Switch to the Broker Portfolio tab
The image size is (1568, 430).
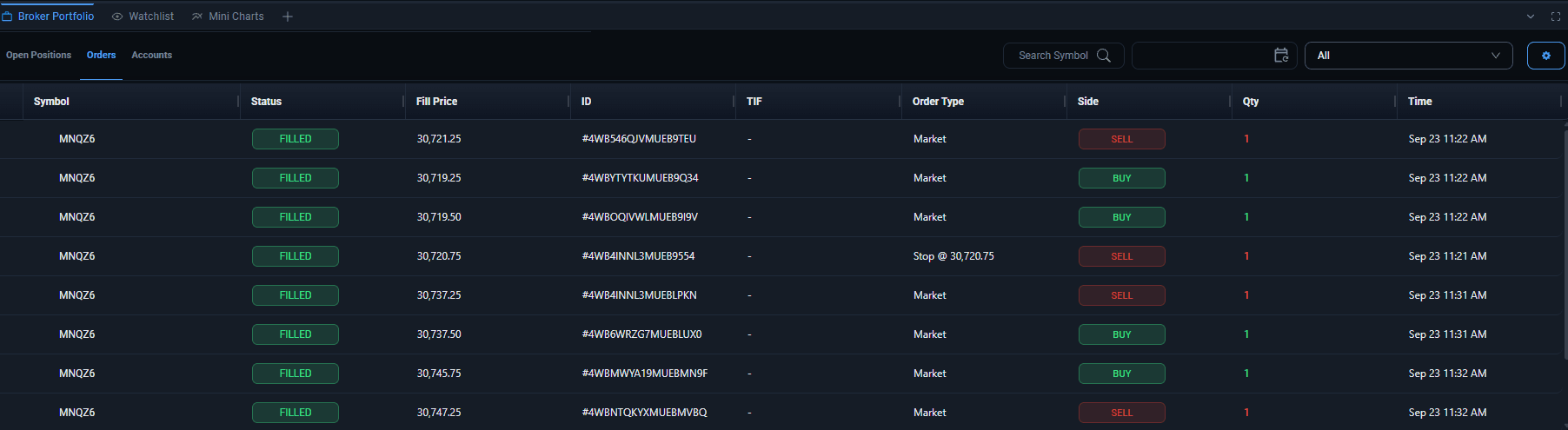pos(48,17)
